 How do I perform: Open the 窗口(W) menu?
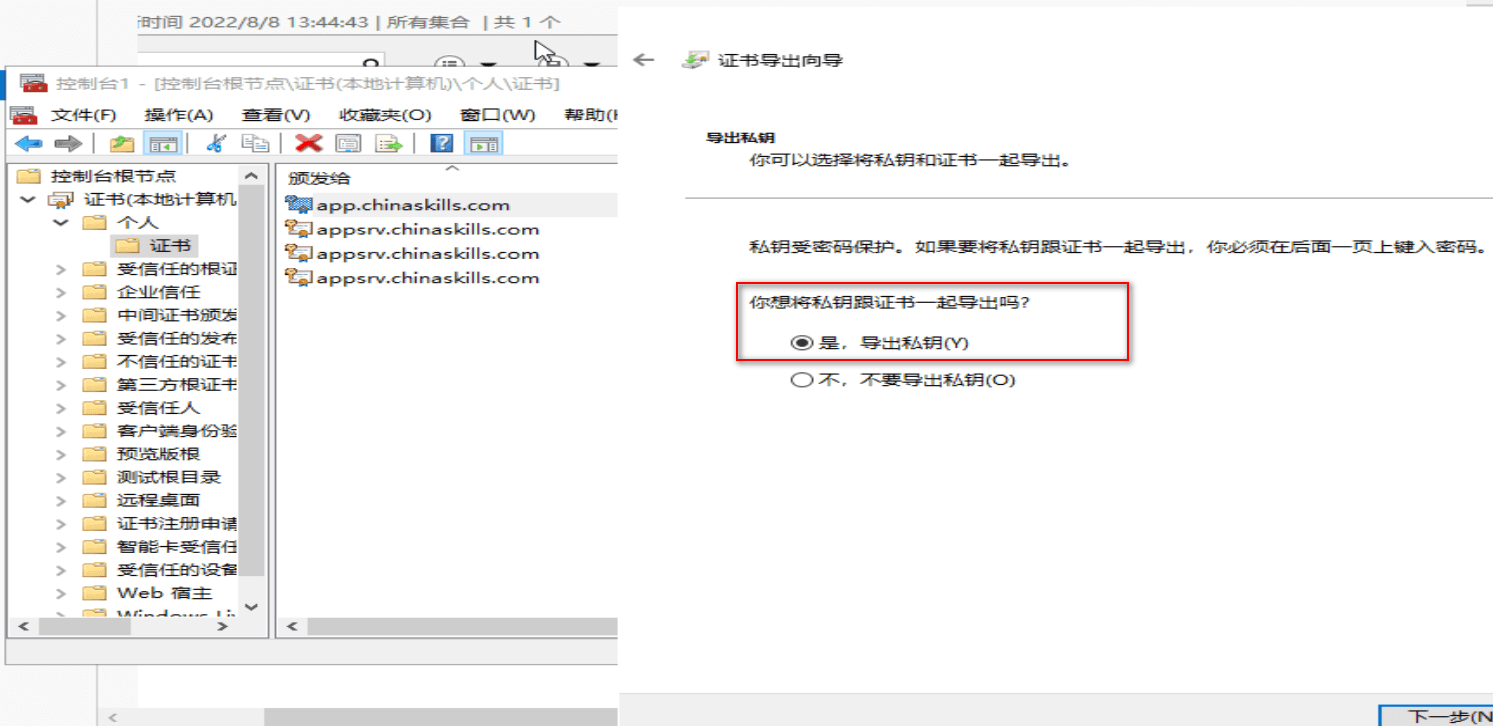coord(497,115)
